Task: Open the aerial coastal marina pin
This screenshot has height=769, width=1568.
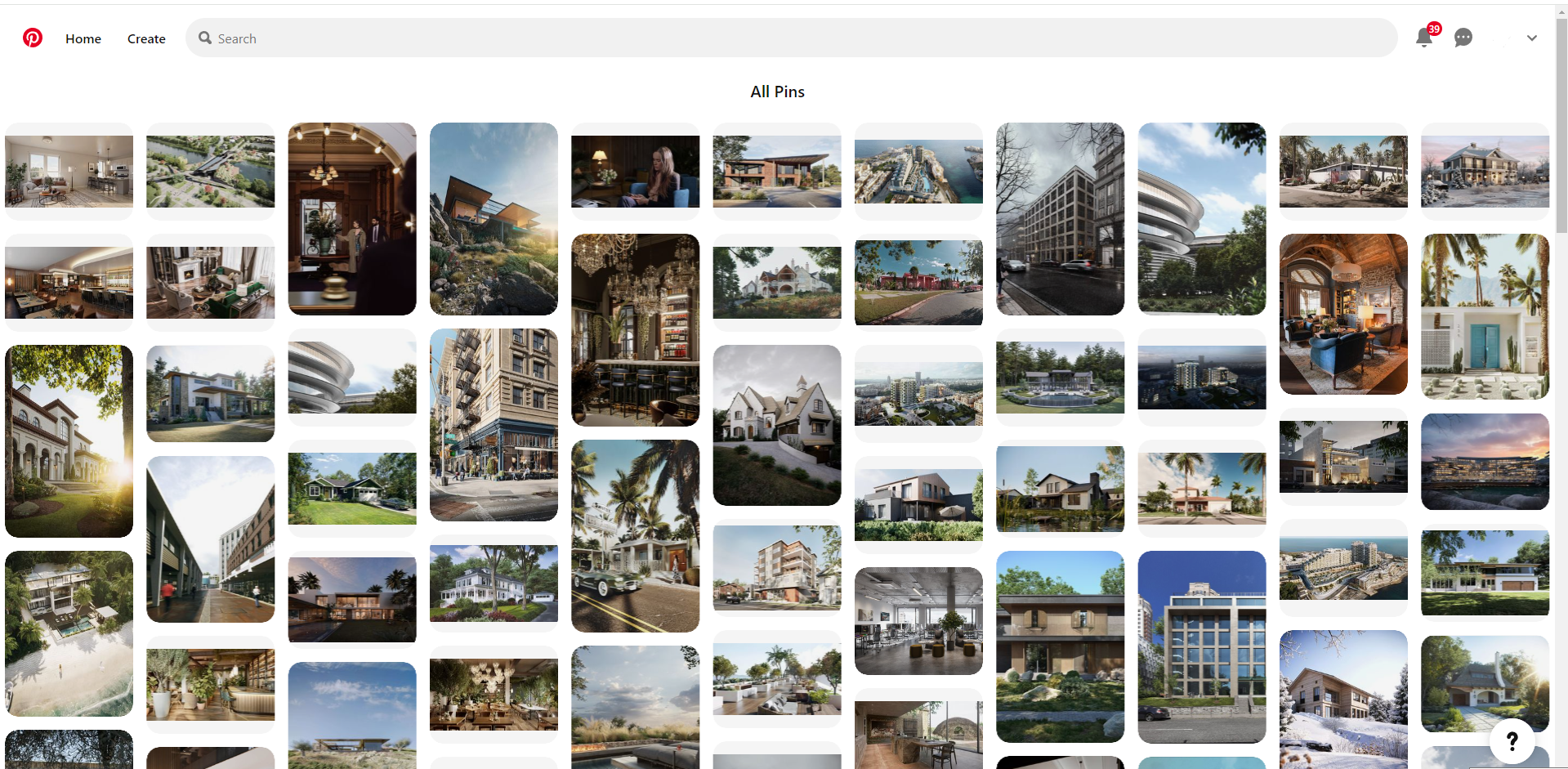Action: 918,171
